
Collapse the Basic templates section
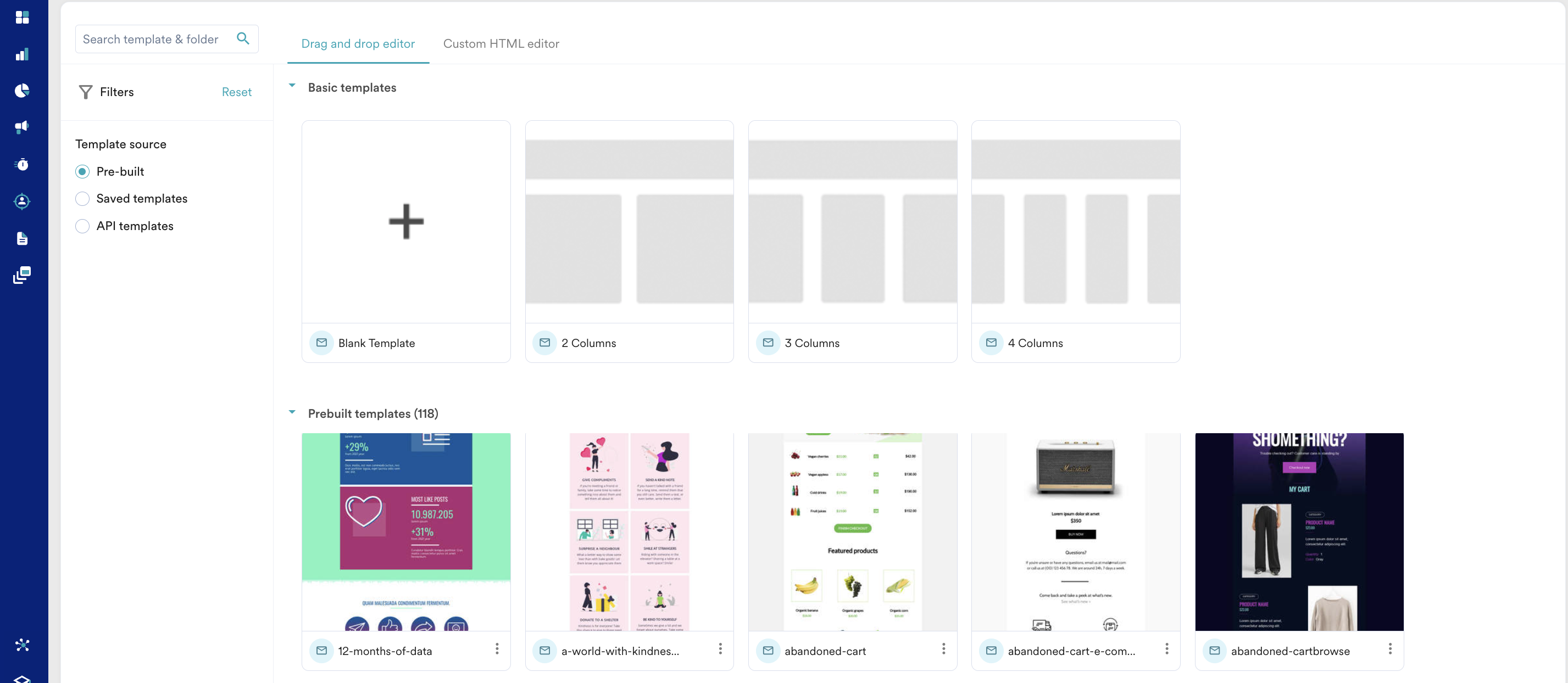coord(292,86)
